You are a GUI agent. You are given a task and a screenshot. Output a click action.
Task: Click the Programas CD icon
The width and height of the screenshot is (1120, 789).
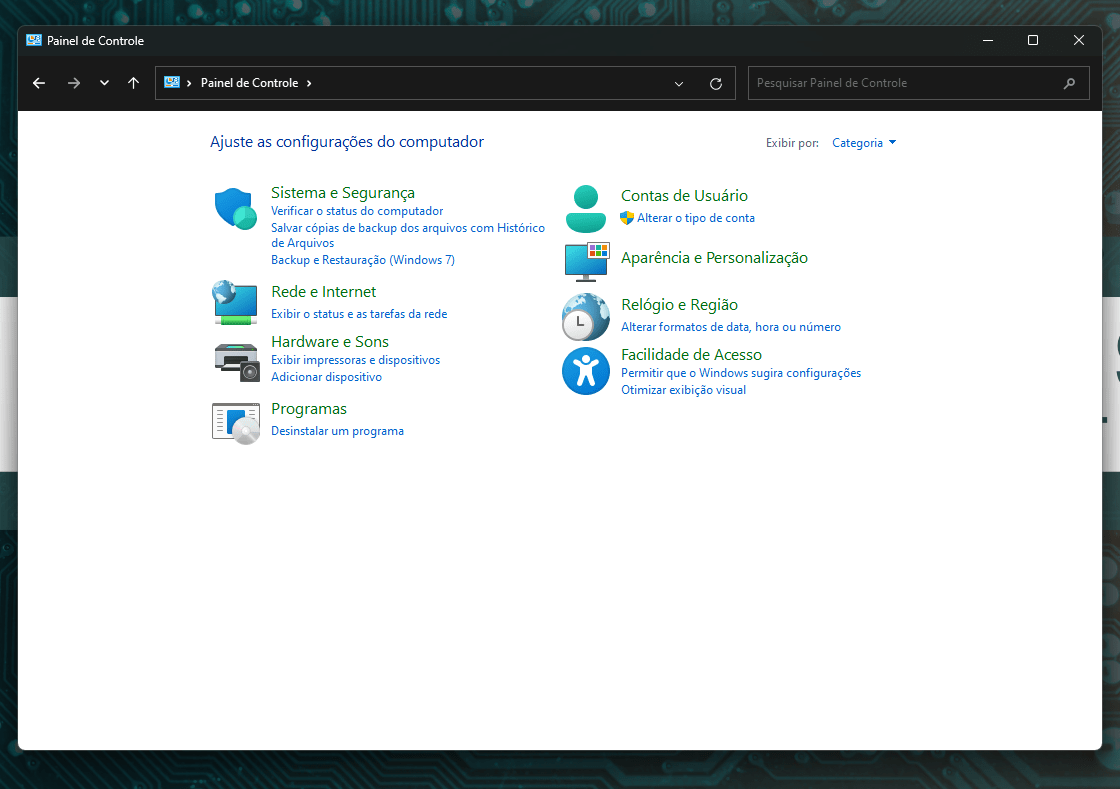click(x=235, y=422)
